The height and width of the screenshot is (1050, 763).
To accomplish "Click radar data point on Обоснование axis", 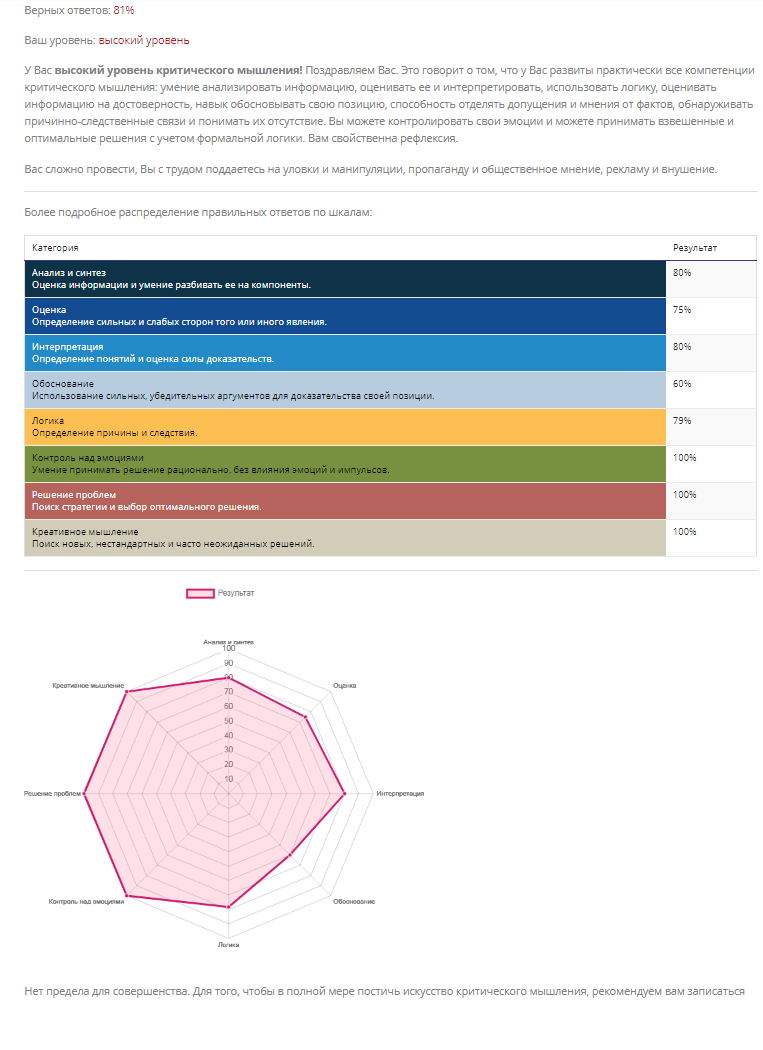I will point(290,855).
